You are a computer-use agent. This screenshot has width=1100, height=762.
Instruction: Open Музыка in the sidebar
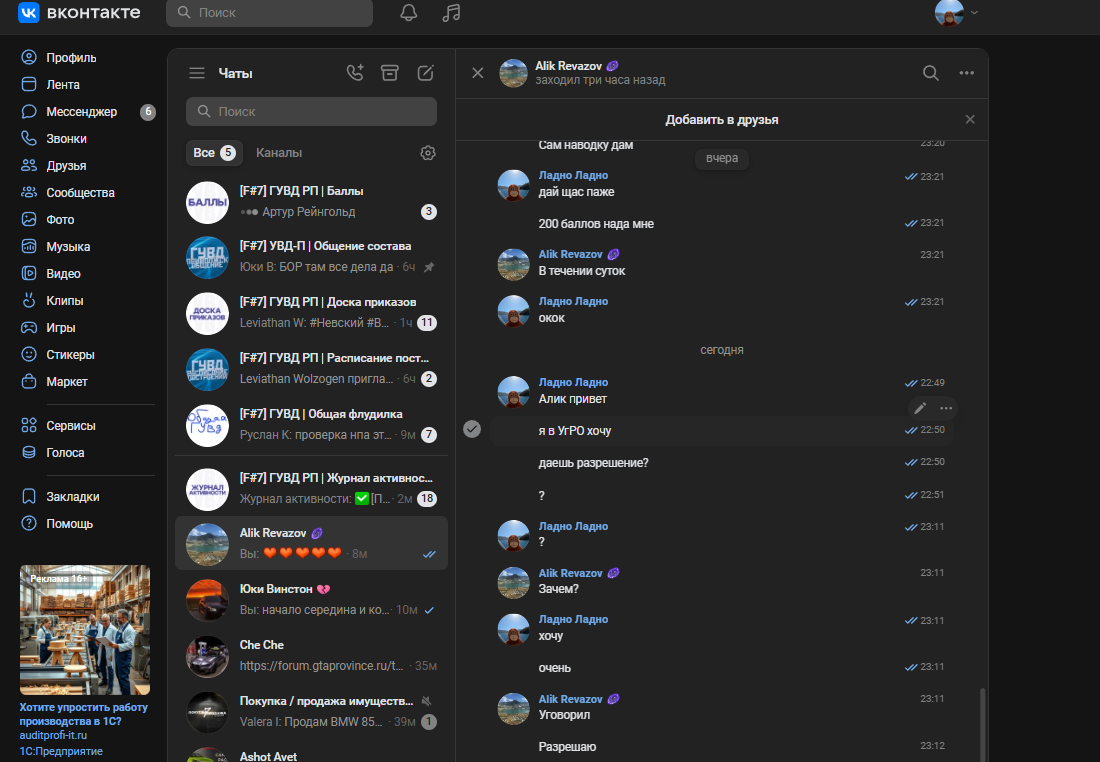pyautogui.click(x=55, y=246)
